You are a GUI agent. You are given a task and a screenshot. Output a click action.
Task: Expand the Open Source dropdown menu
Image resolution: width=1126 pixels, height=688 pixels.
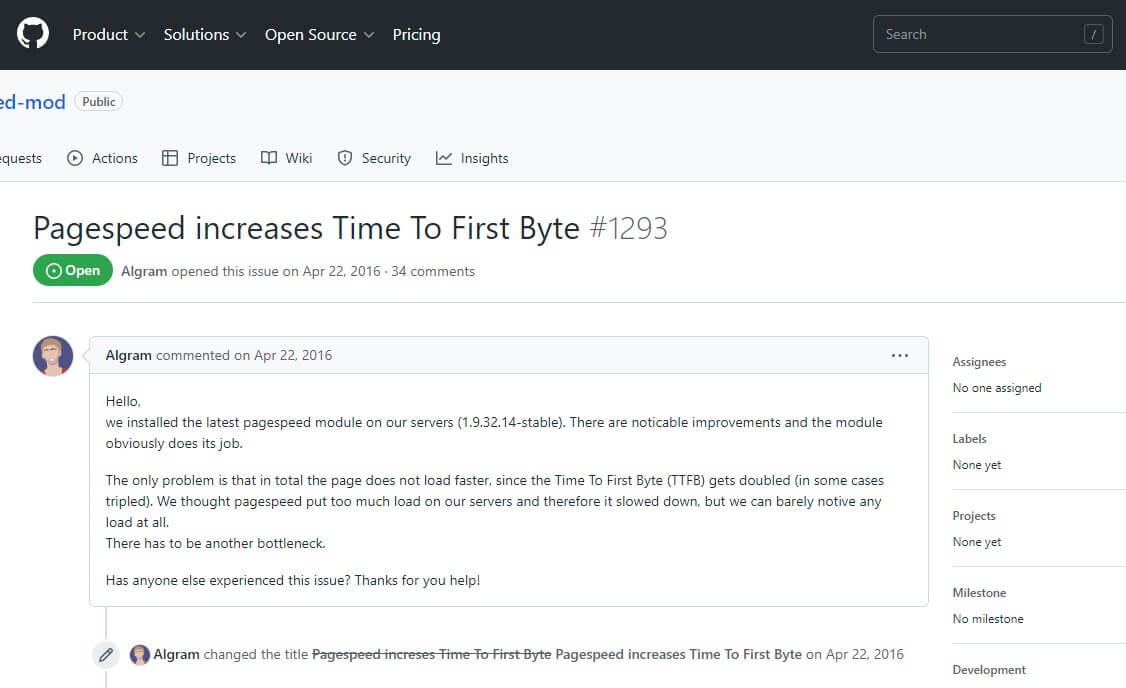tap(319, 34)
